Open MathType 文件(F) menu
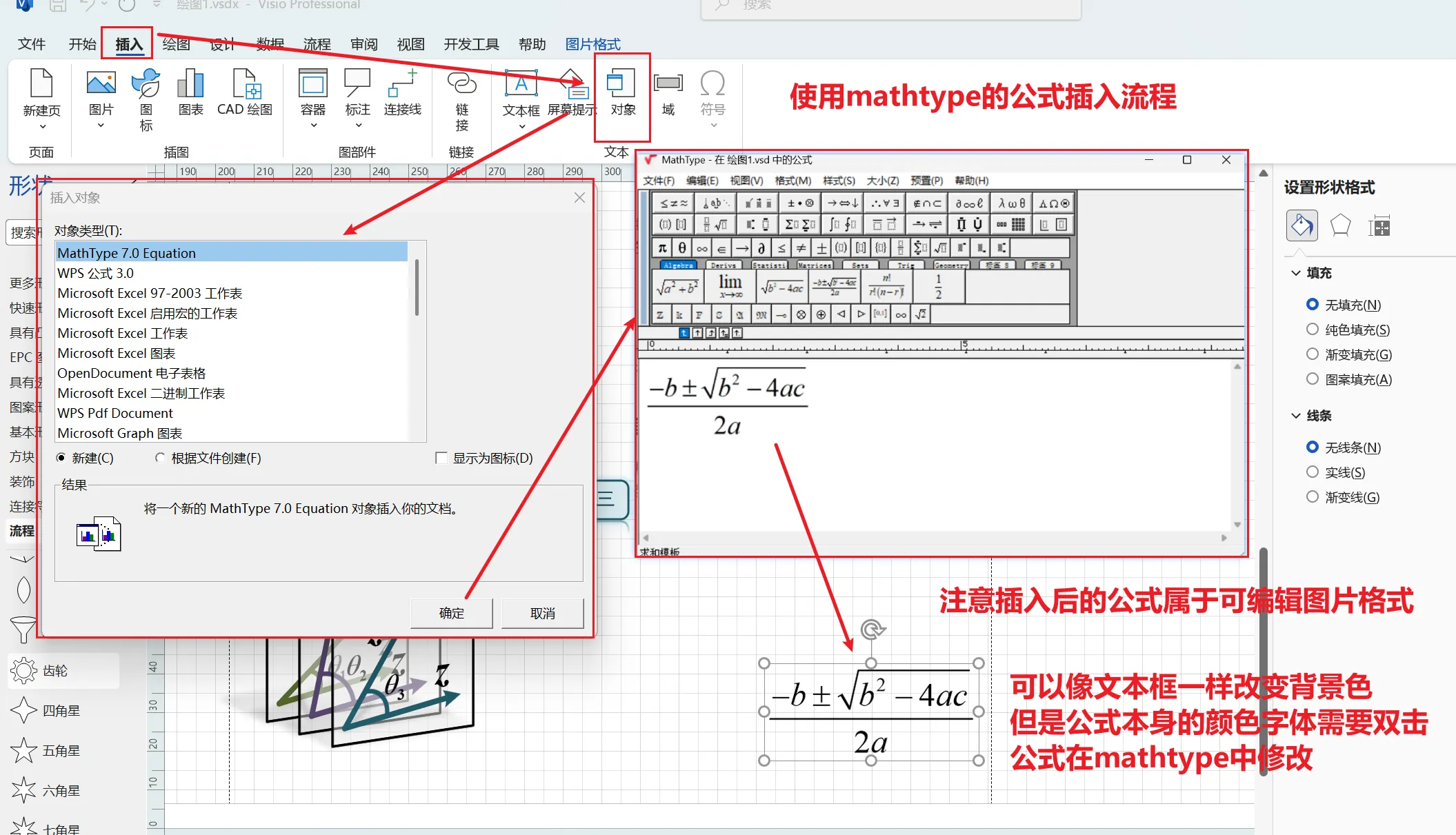The height and width of the screenshot is (835, 1456). coord(659,181)
